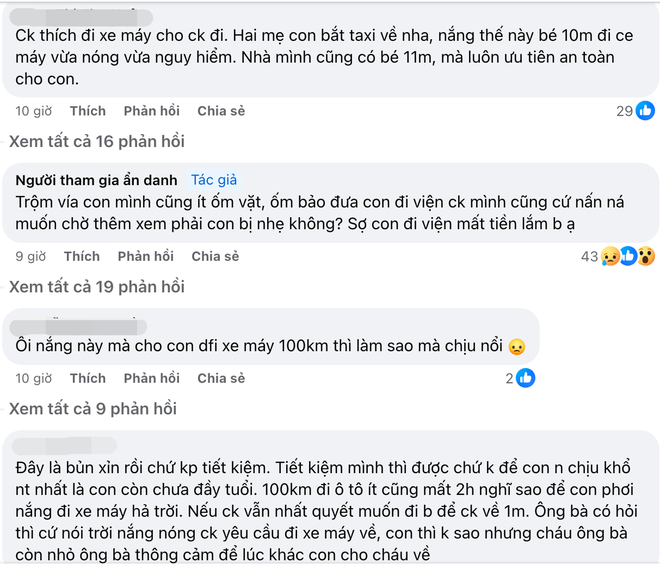Expand "Xem tất cả 19 phản hồi" replies

(97, 287)
